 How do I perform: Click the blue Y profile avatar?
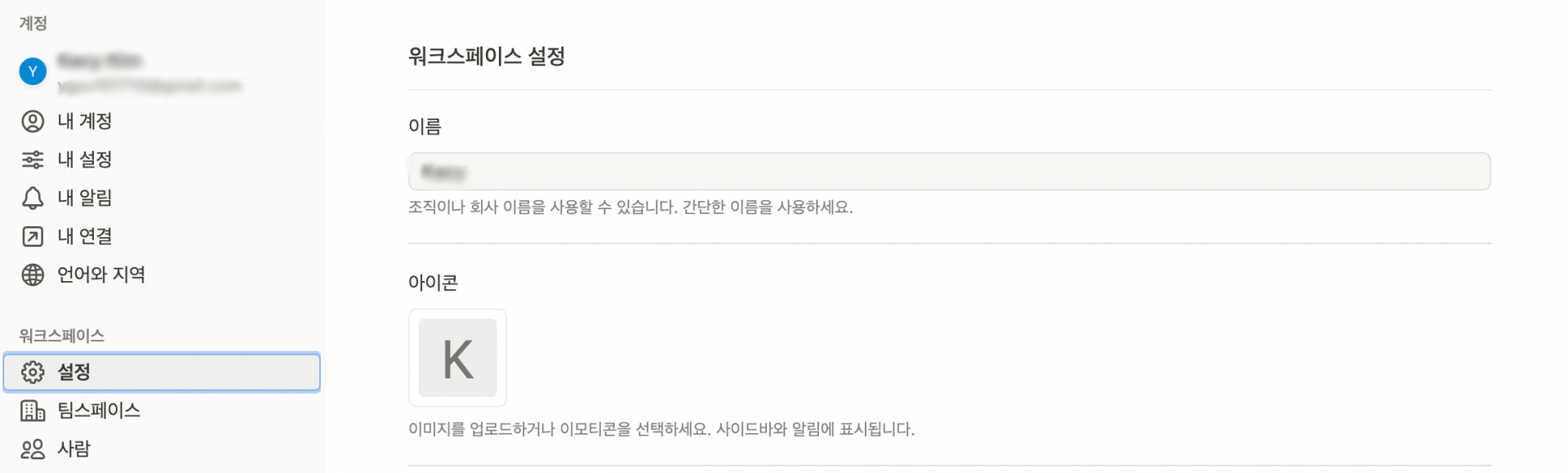33,72
